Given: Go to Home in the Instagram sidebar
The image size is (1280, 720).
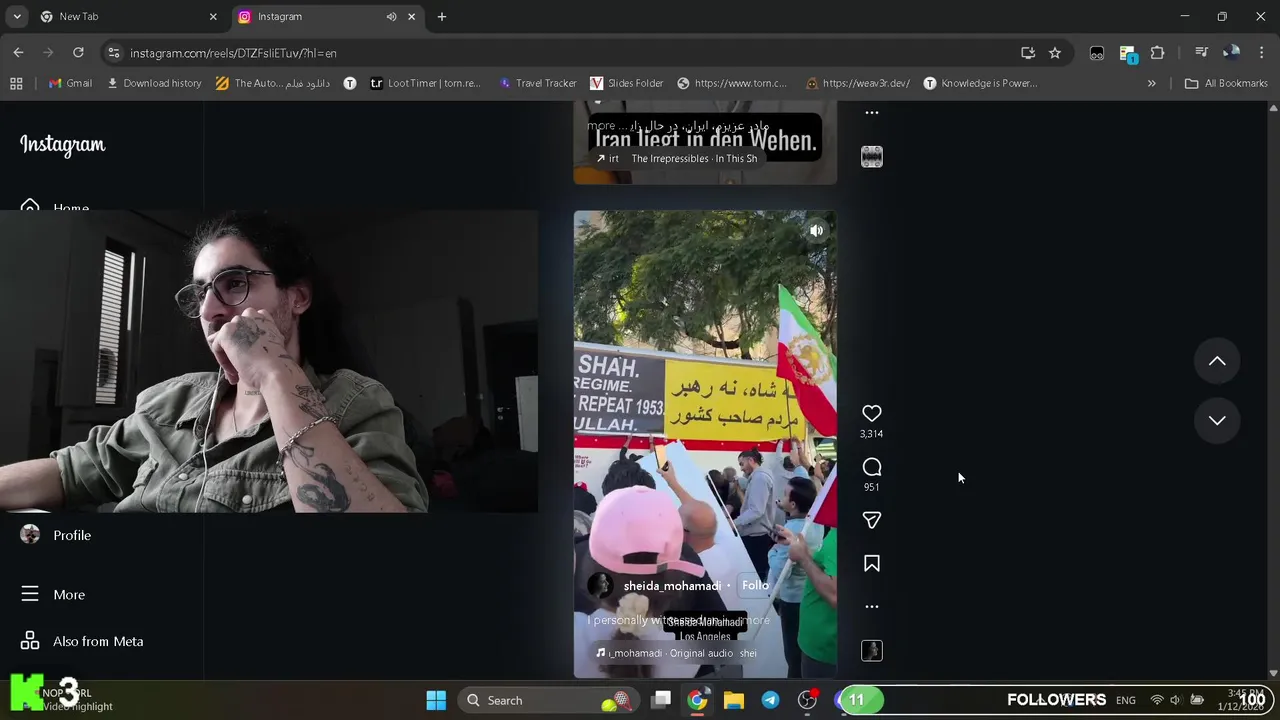Looking at the screenshot, I should click(x=56, y=205).
